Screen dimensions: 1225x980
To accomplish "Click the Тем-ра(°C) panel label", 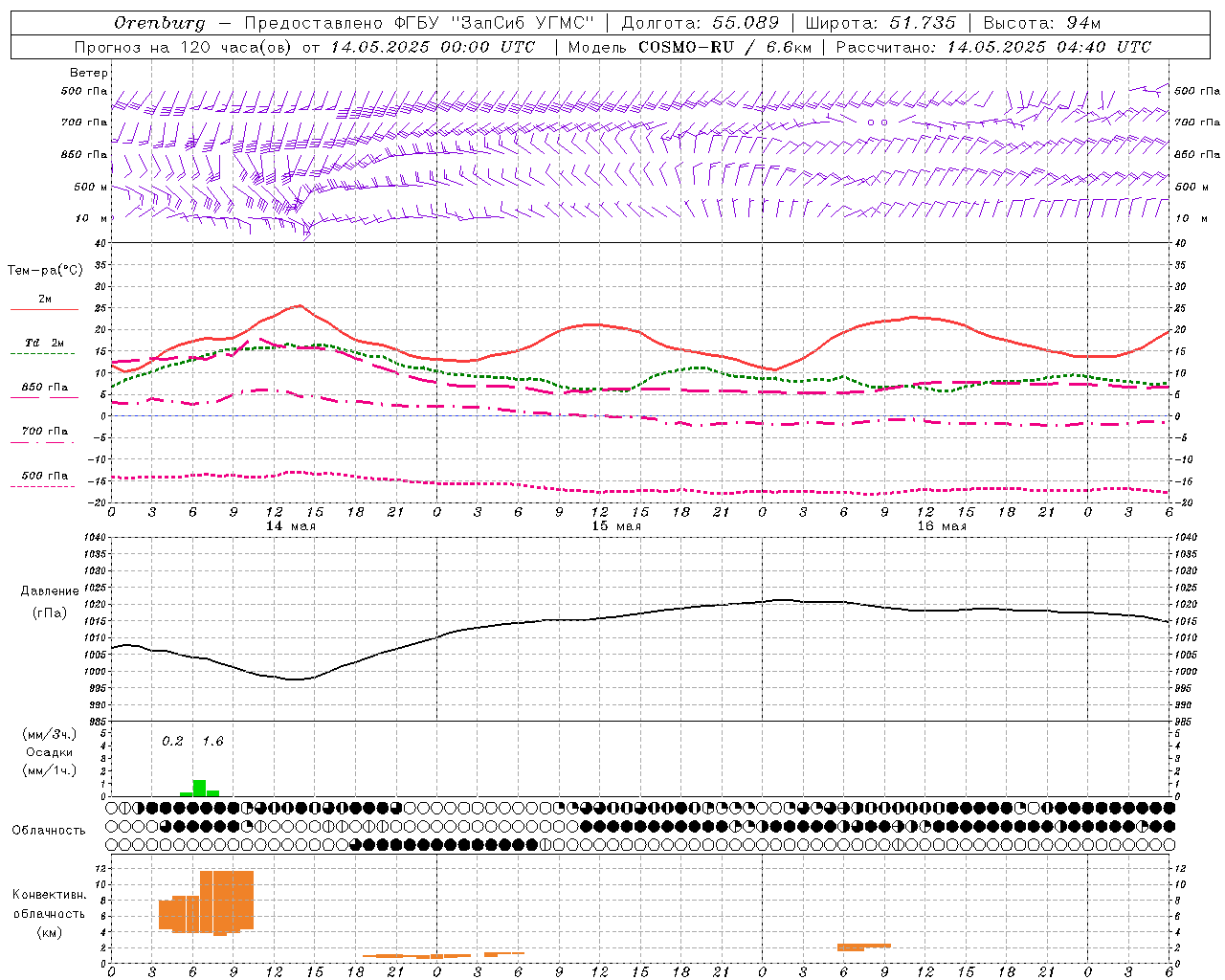I will (45, 271).
